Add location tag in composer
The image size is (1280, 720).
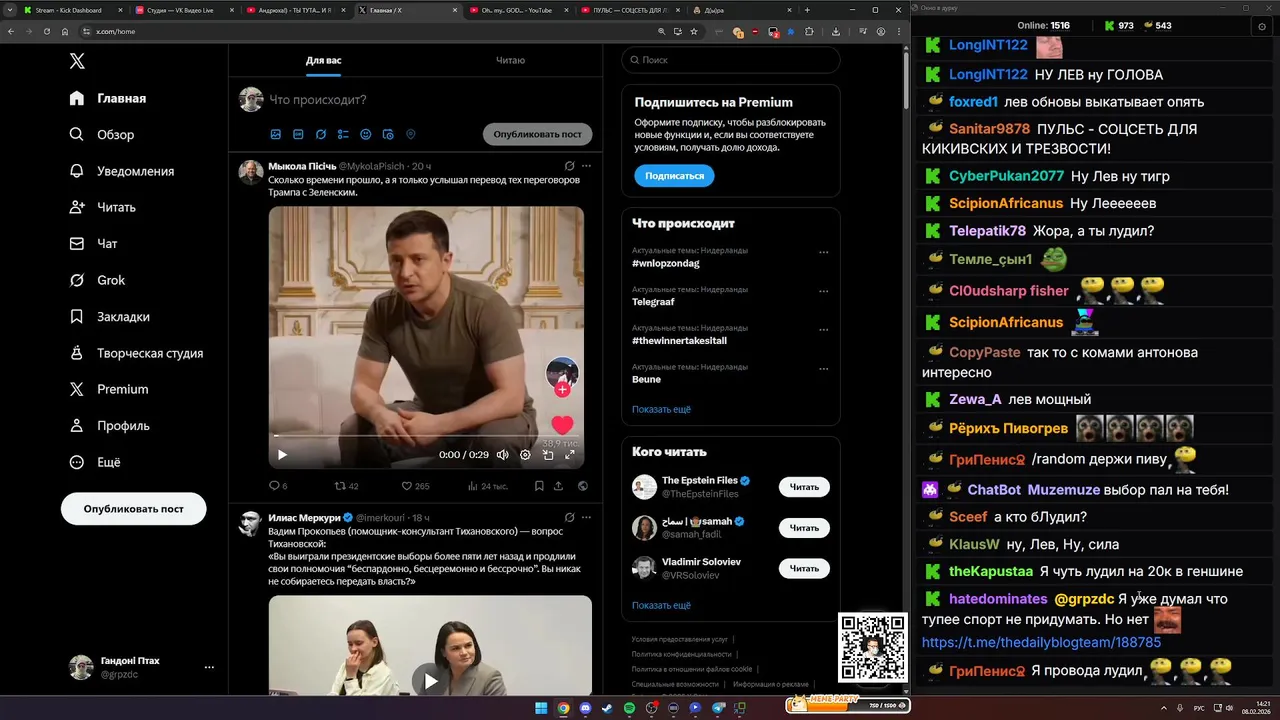click(x=410, y=134)
